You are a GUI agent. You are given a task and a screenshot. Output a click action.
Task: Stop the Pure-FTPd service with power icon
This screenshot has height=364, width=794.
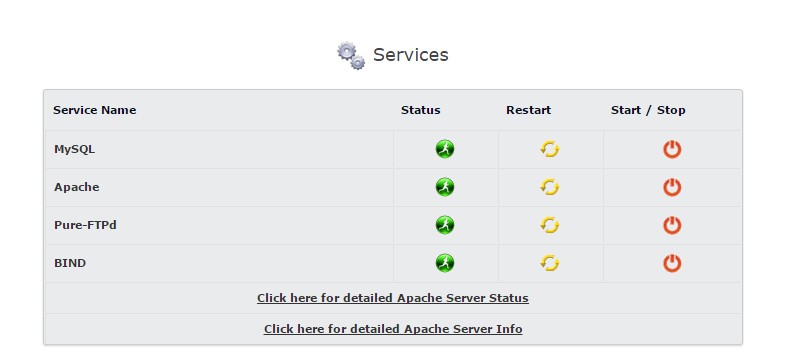[x=672, y=225]
